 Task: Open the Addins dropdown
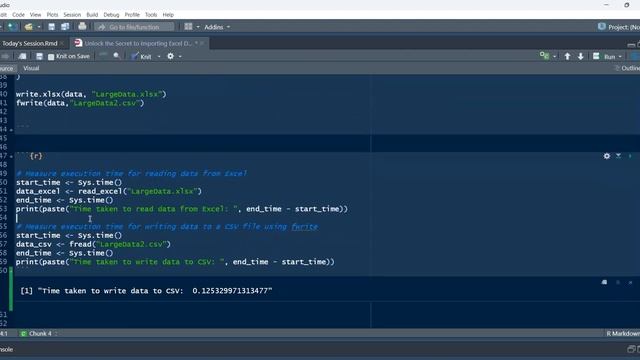(x=217, y=27)
